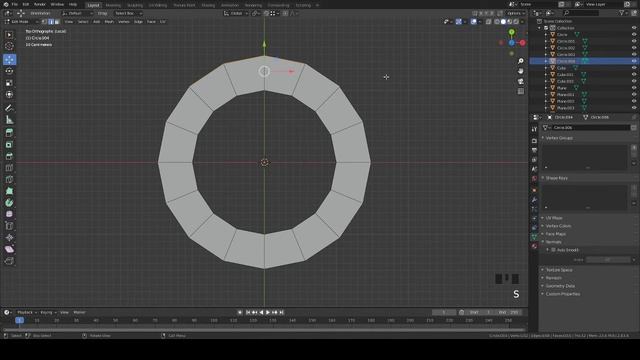The image size is (640, 360).
Task: Expand the Circle.002 outliner row
Action: pos(546,48)
